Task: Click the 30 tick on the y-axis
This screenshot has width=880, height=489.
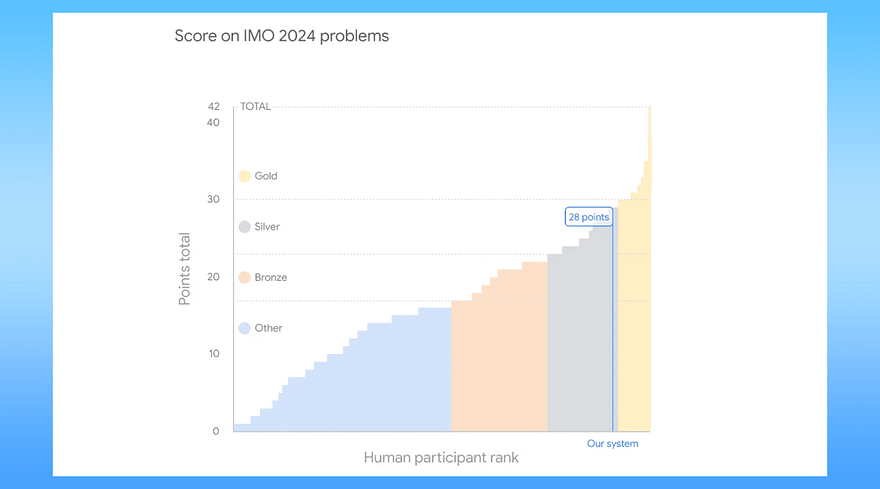Action: [213, 199]
